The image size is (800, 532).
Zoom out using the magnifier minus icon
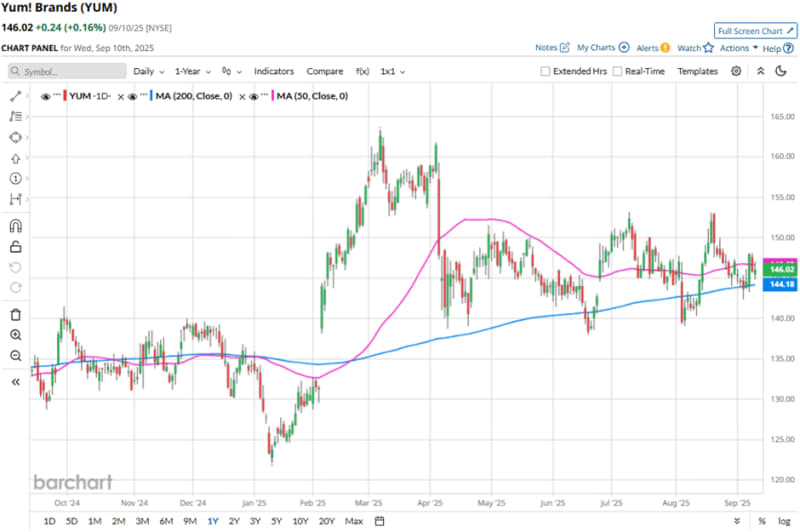coord(16,356)
